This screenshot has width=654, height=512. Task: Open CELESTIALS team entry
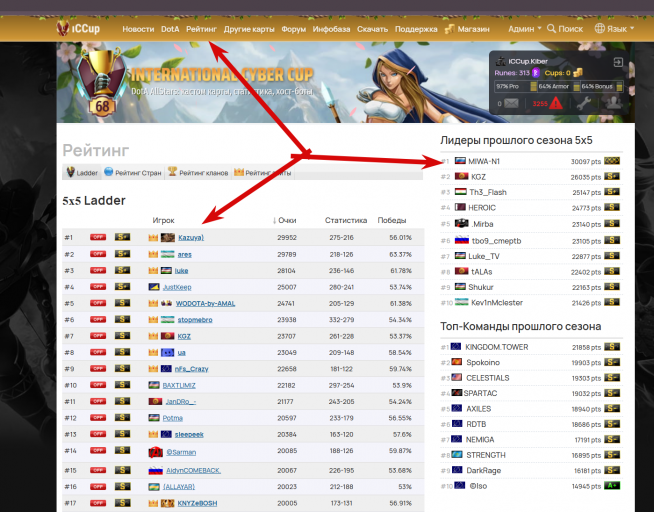click(488, 378)
